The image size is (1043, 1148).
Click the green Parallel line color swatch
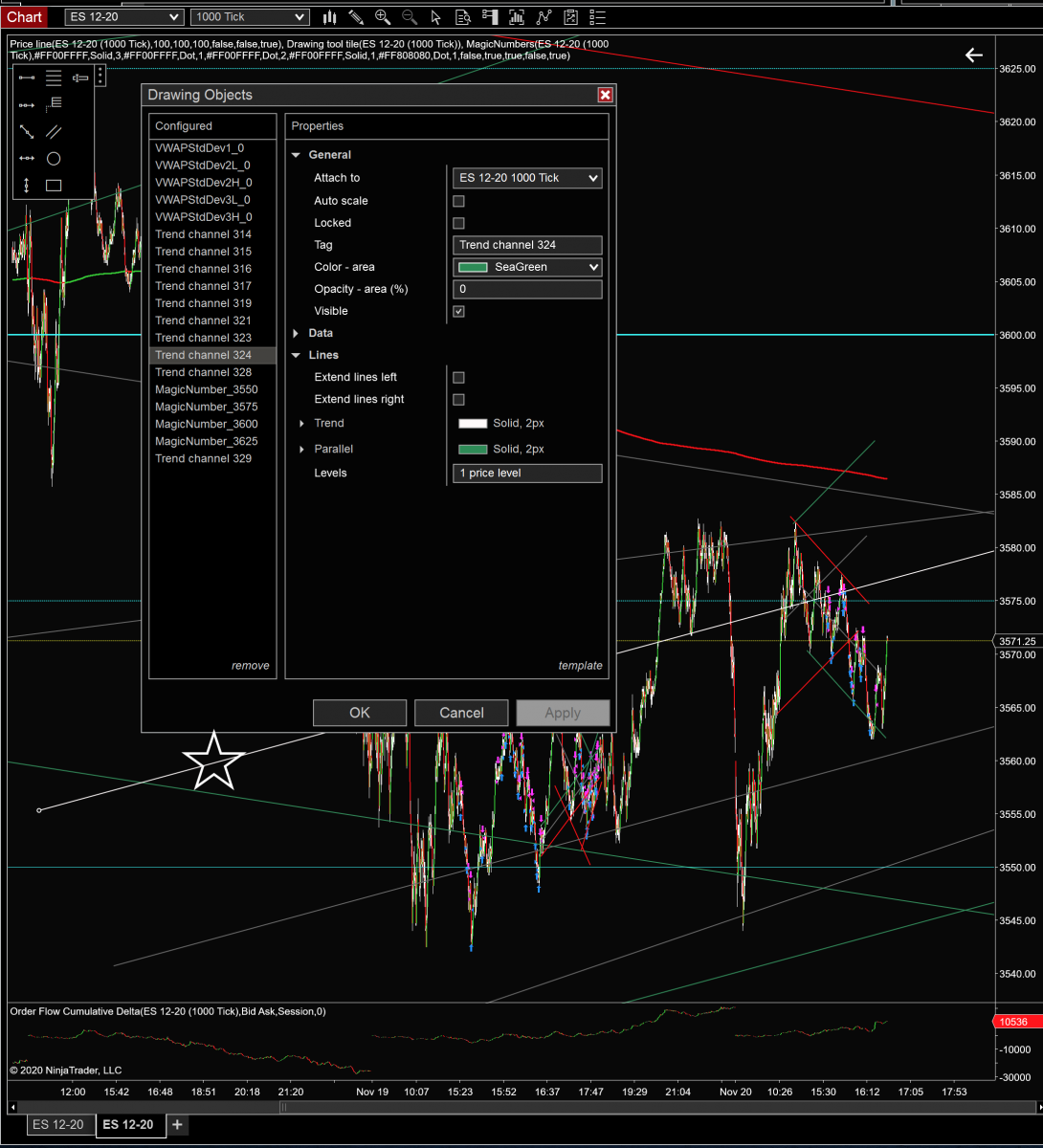(x=473, y=449)
